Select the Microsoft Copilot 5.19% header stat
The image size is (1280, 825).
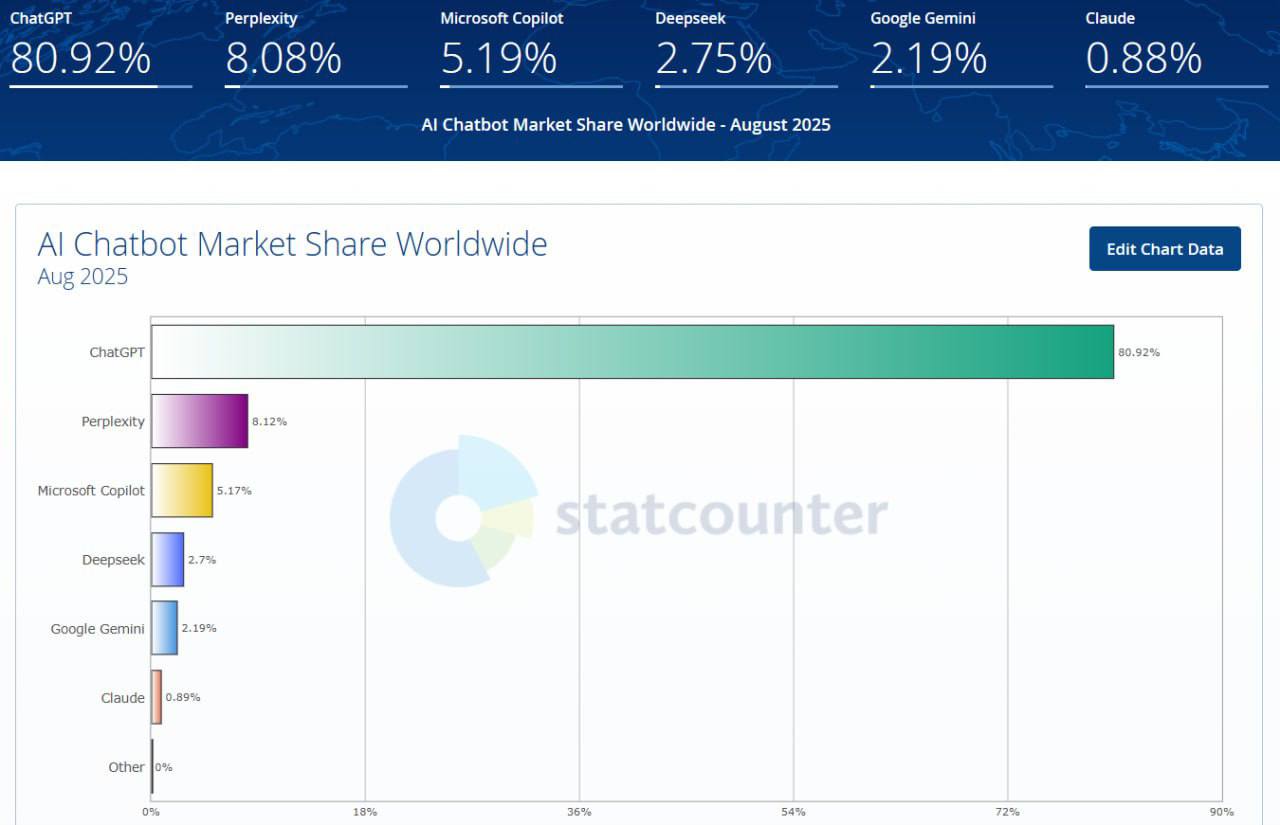click(x=499, y=58)
